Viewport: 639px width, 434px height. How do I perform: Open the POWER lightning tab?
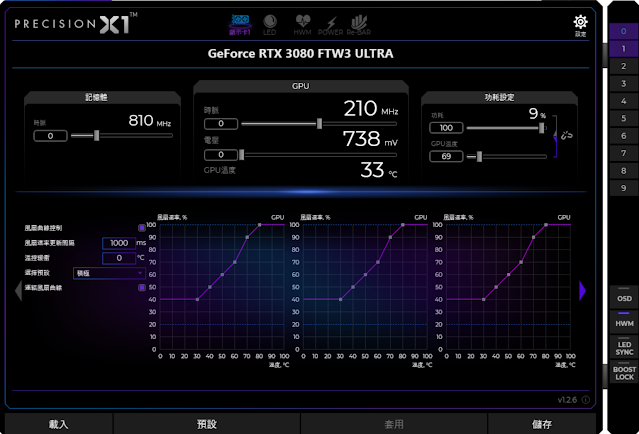(331, 25)
